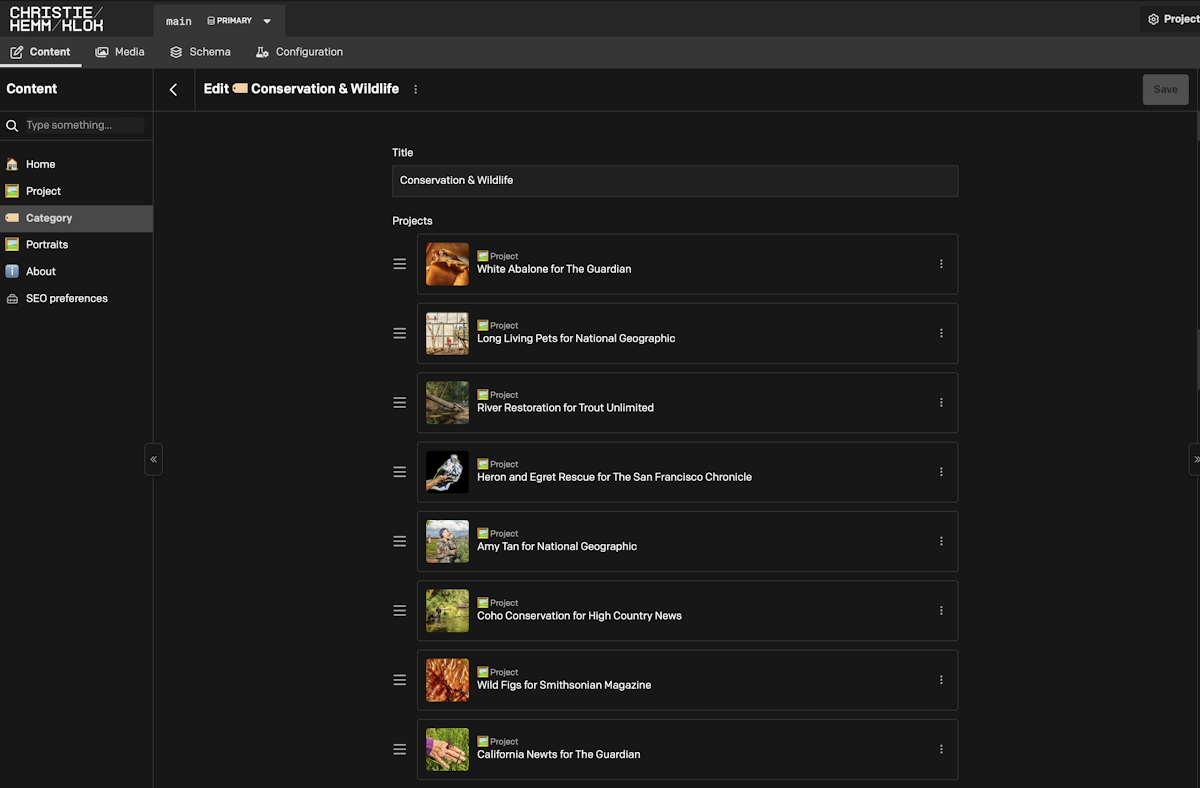Screen dimensions: 1200x788
Task: Open the three-dot menu for Amy Tan project
Action: [941, 541]
